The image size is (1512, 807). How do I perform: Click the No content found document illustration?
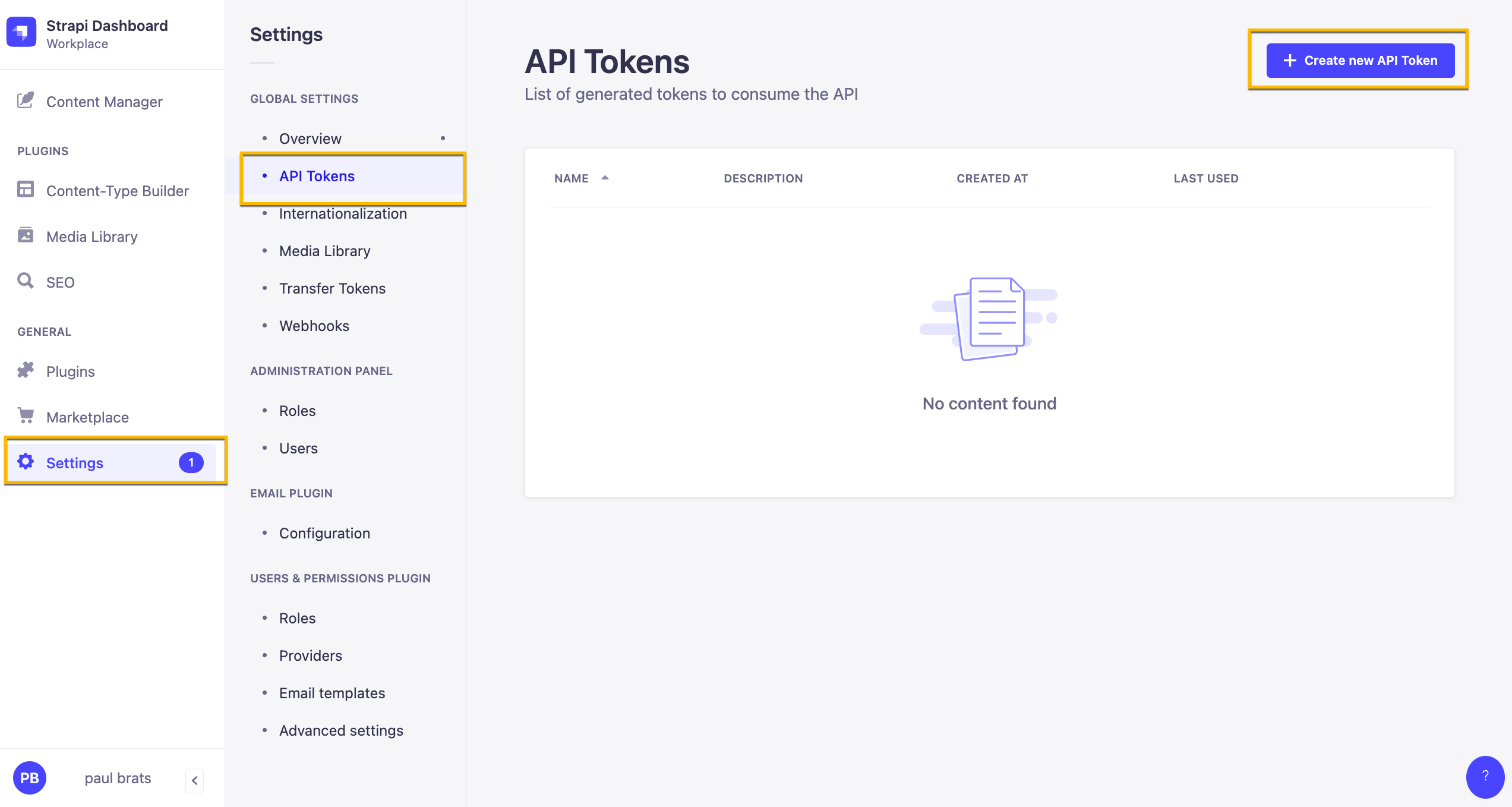tap(989, 319)
